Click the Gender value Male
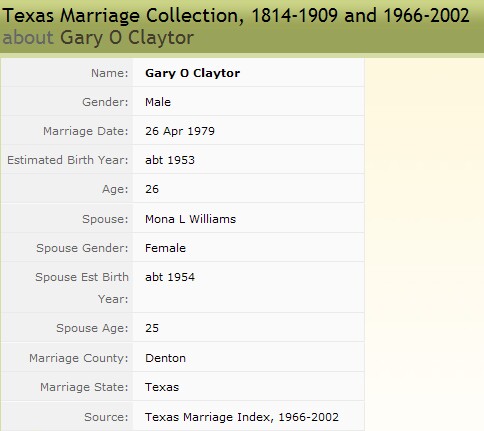Viewport: 484px width, 431px height. click(x=158, y=102)
